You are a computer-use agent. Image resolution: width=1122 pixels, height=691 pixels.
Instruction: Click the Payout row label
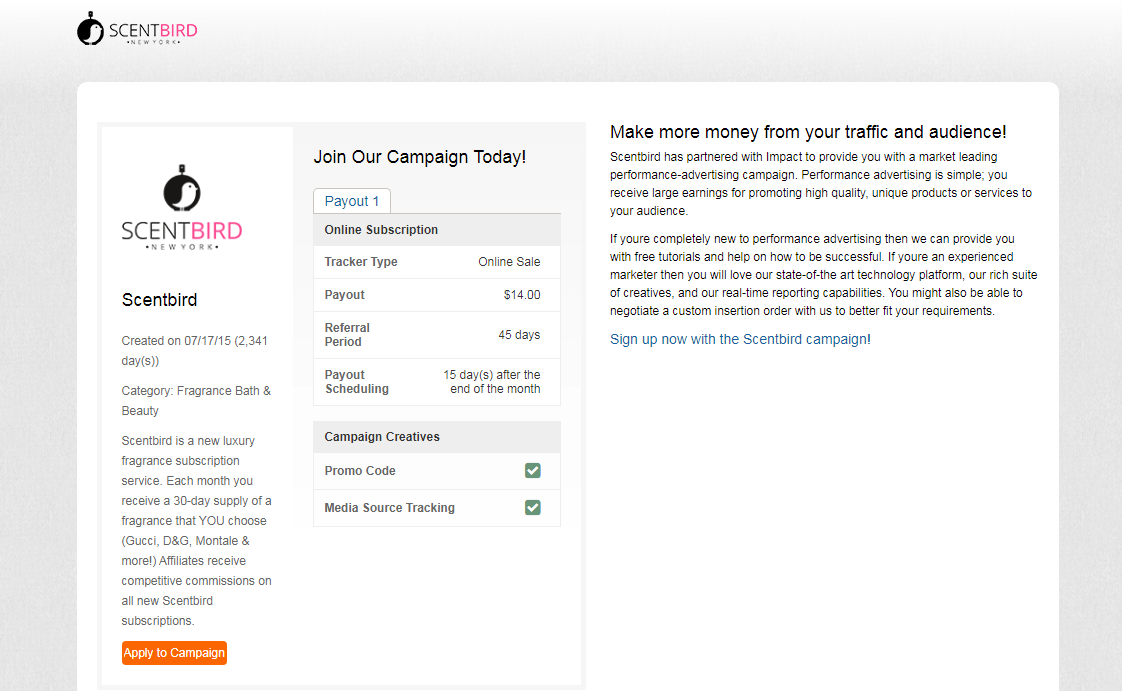click(344, 295)
